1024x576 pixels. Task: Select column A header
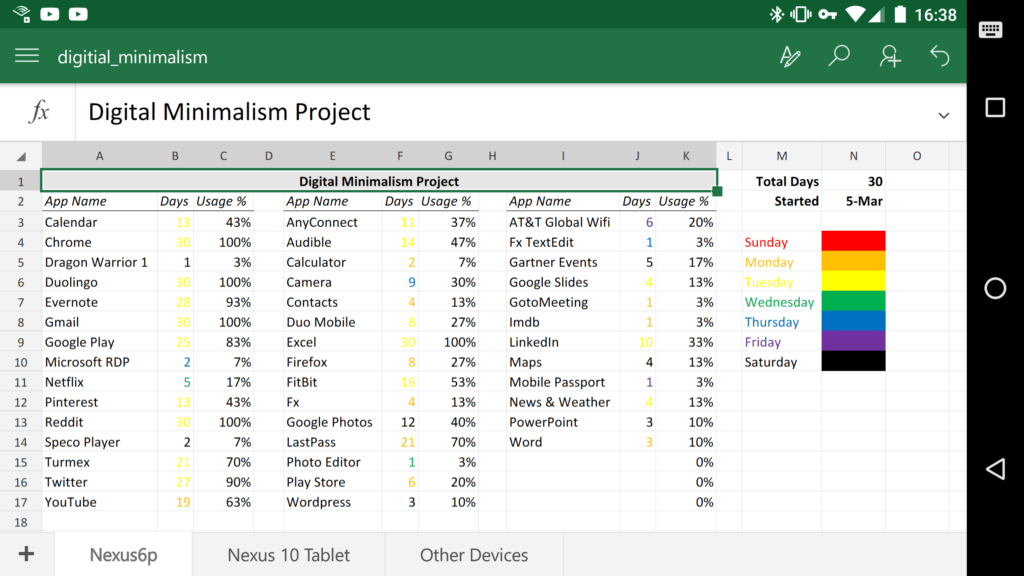[x=99, y=156]
